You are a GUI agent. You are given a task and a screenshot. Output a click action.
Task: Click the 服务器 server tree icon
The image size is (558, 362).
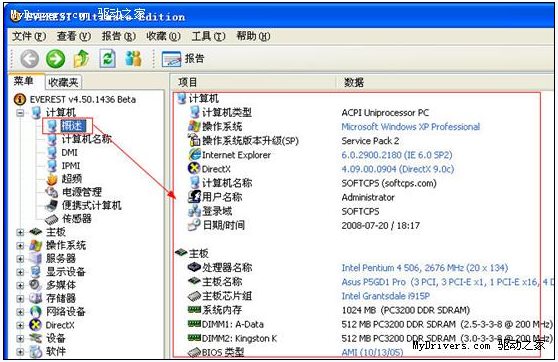click(x=36, y=258)
